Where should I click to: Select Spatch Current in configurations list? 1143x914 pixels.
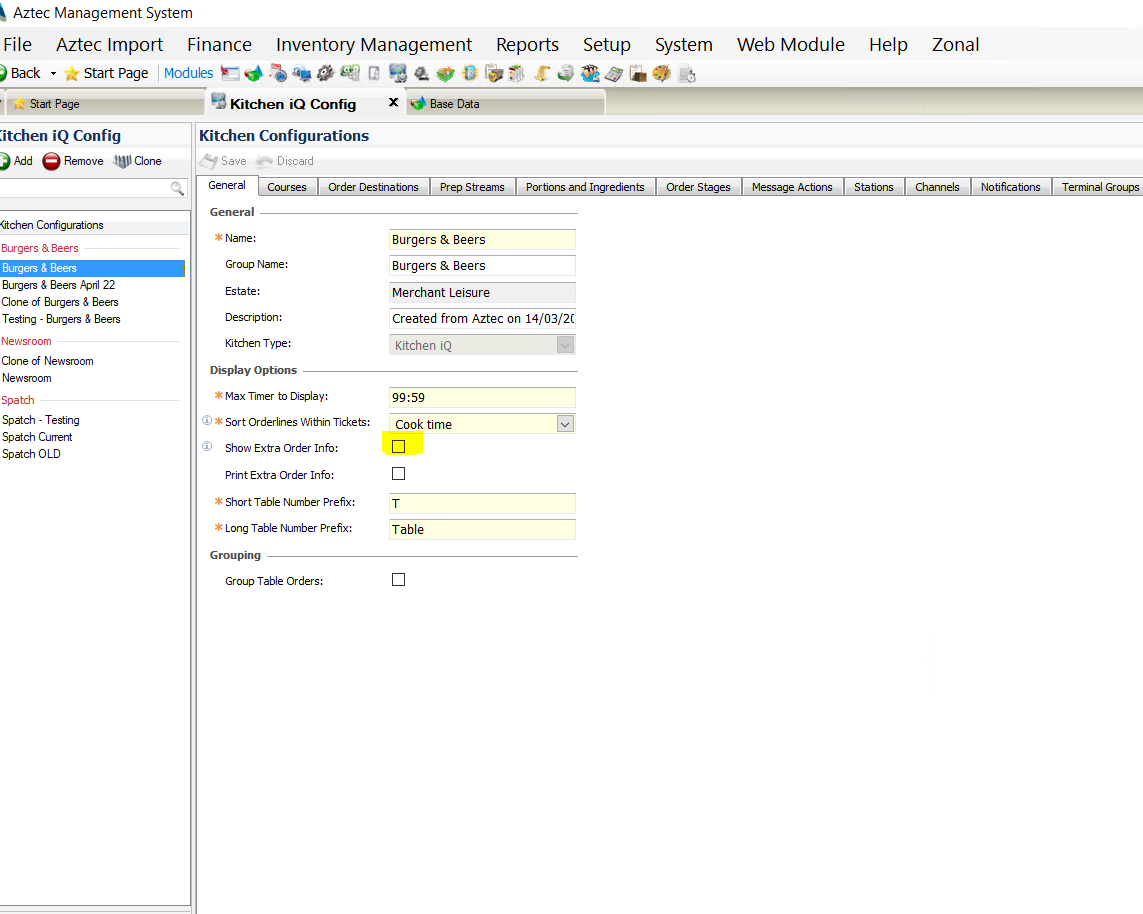[37, 437]
